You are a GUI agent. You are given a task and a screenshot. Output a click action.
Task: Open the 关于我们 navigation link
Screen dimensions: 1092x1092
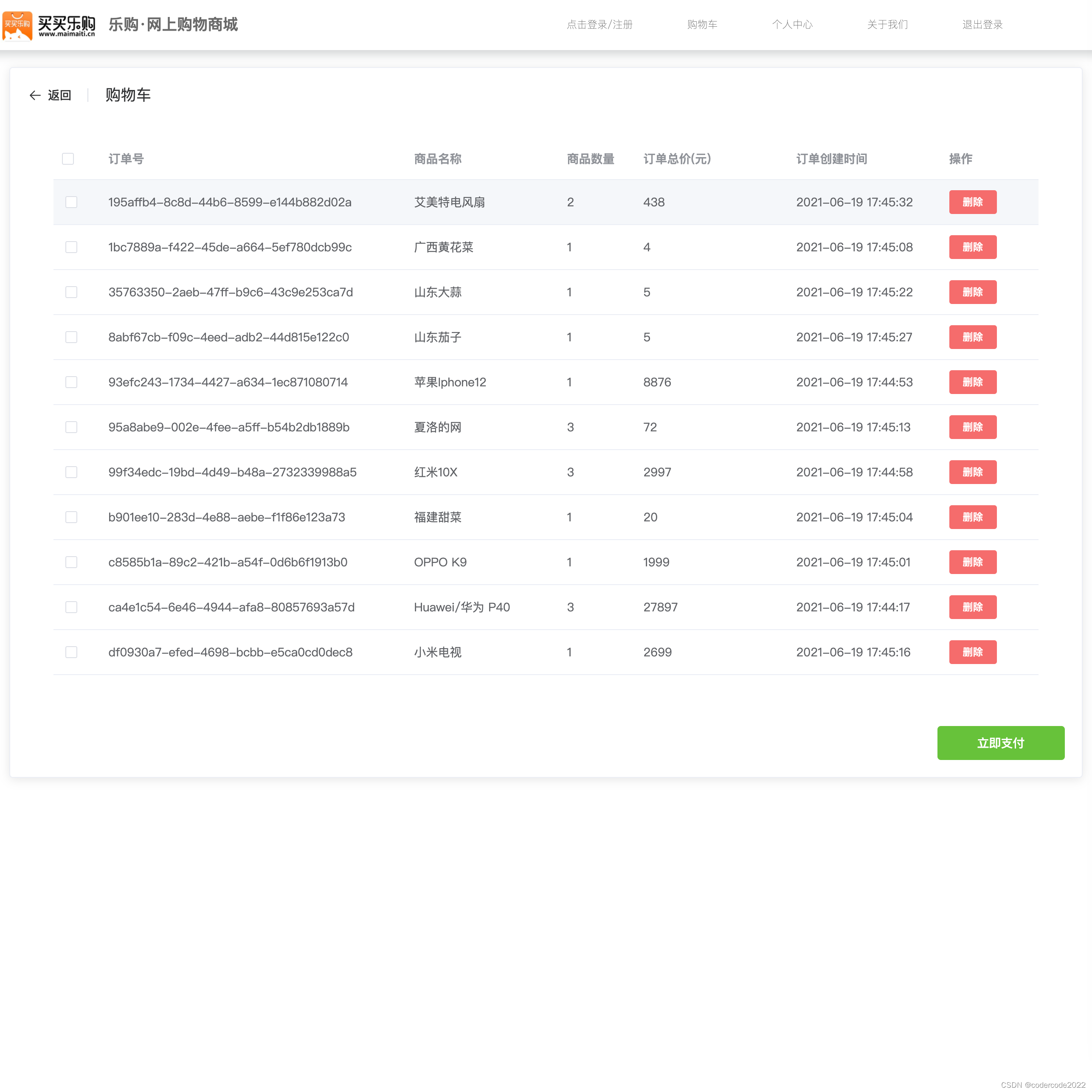click(x=887, y=24)
